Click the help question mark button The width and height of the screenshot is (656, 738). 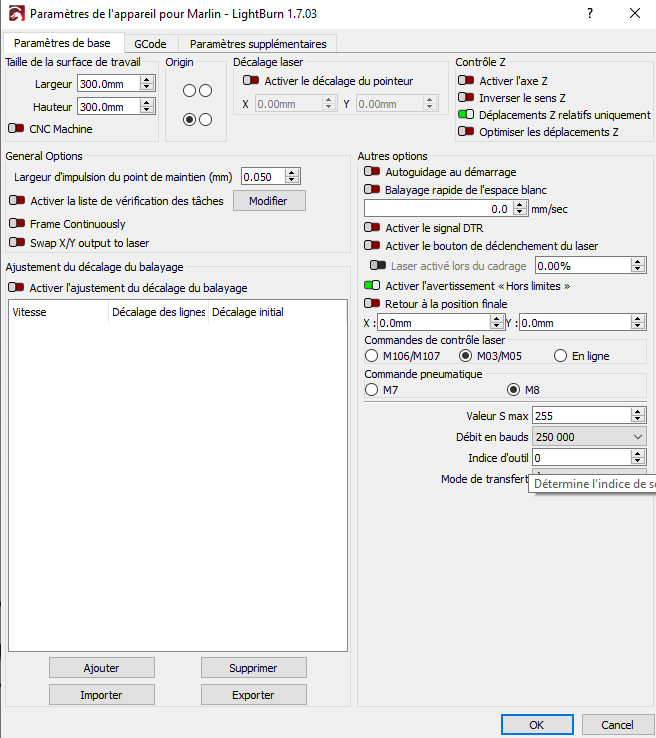coord(590,13)
